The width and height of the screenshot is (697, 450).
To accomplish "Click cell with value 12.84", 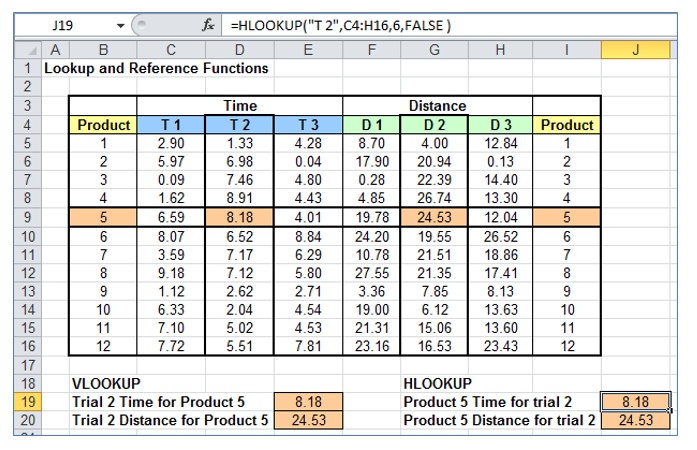I will pyautogui.click(x=501, y=143).
